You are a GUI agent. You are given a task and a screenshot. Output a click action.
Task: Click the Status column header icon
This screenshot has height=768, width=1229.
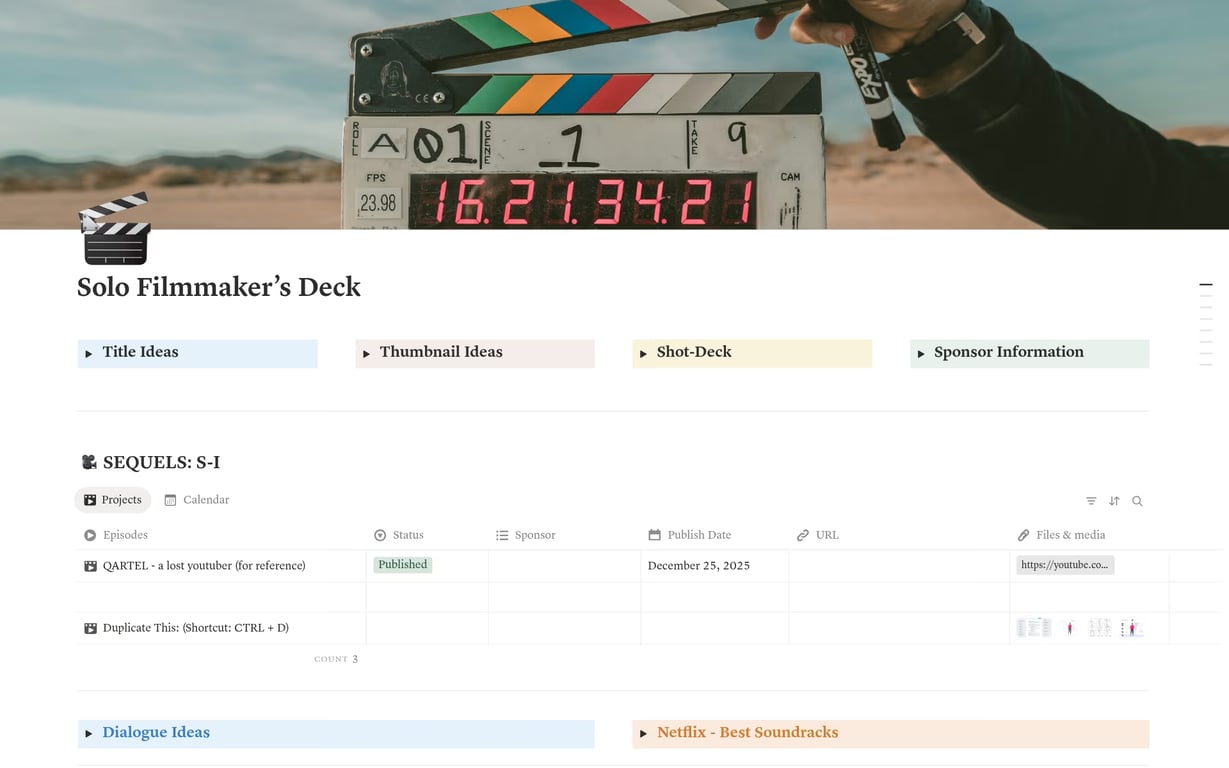(x=380, y=535)
